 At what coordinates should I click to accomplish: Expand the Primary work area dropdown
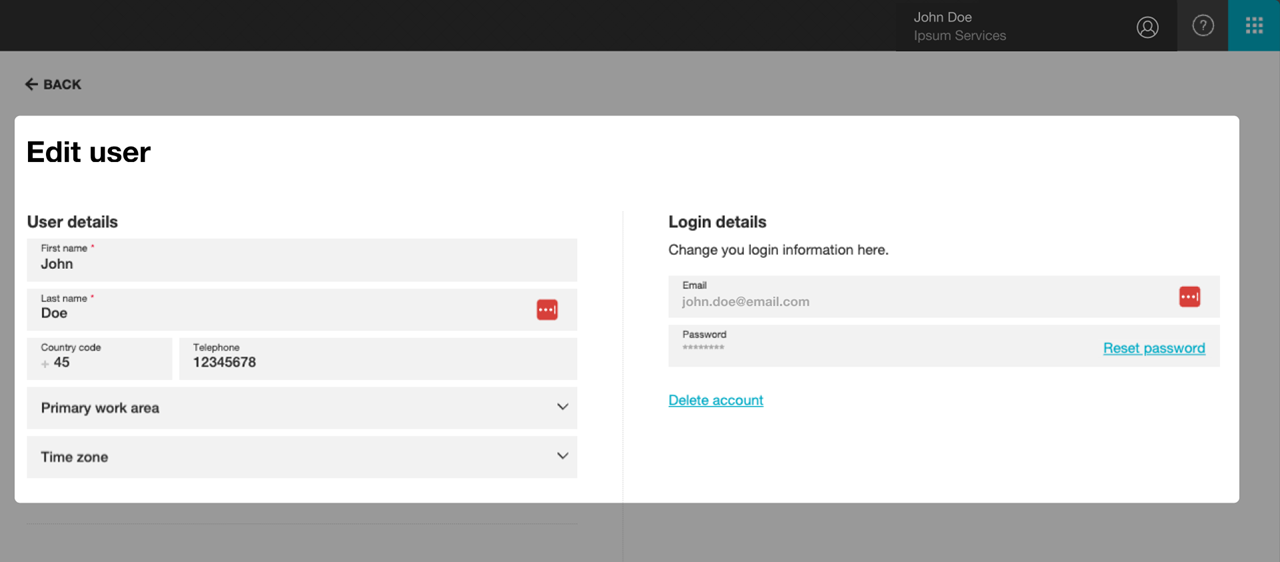pos(302,408)
